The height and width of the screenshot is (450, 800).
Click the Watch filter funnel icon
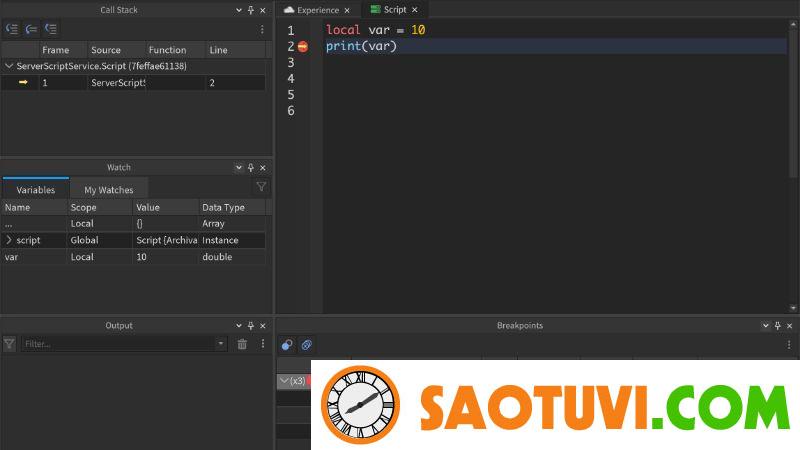point(261,187)
